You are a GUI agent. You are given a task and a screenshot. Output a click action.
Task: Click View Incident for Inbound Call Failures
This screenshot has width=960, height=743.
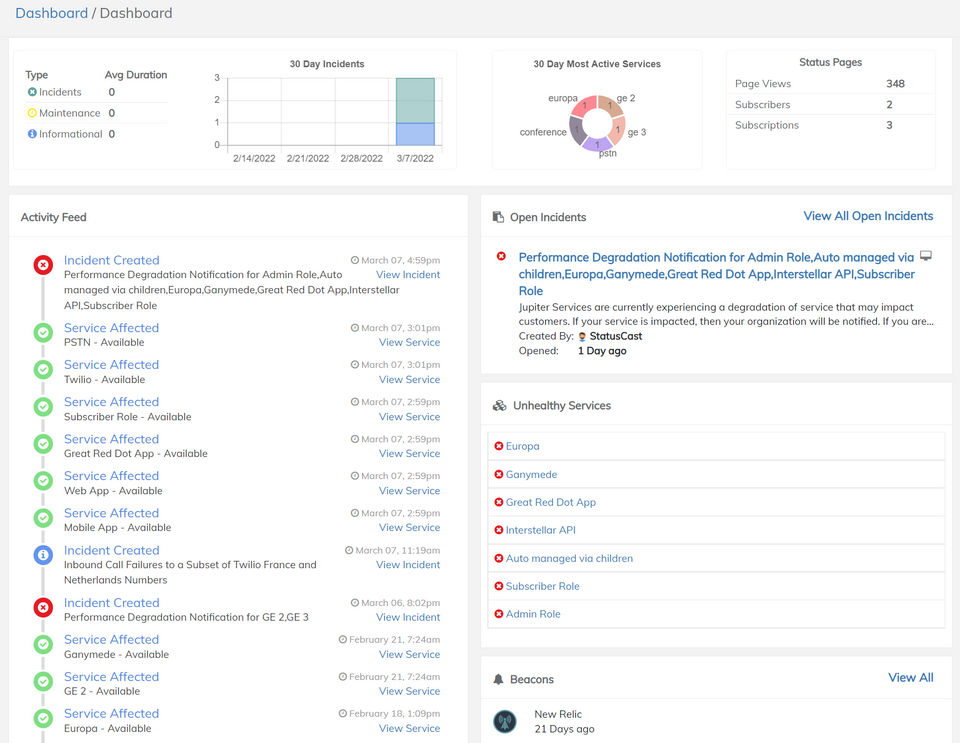(407, 565)
